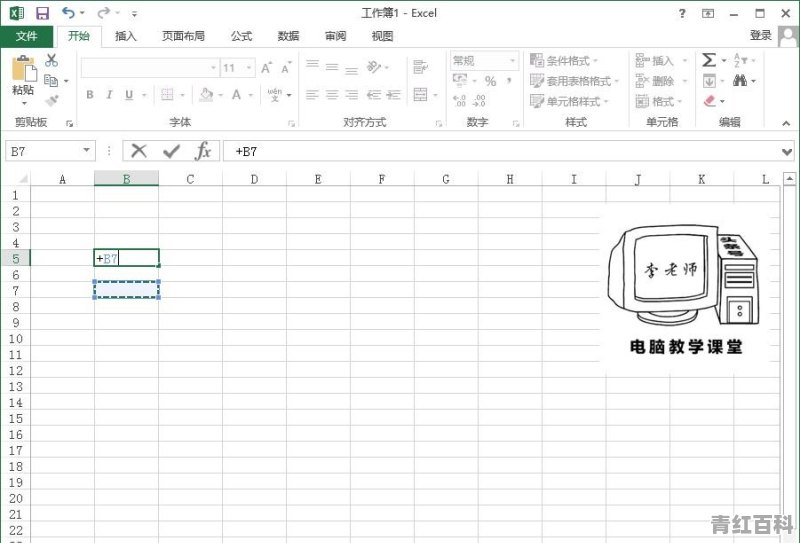Open the 条件格式 conditional formatting menu
This screenshot has width=800, height=543.
pos(564,60)
